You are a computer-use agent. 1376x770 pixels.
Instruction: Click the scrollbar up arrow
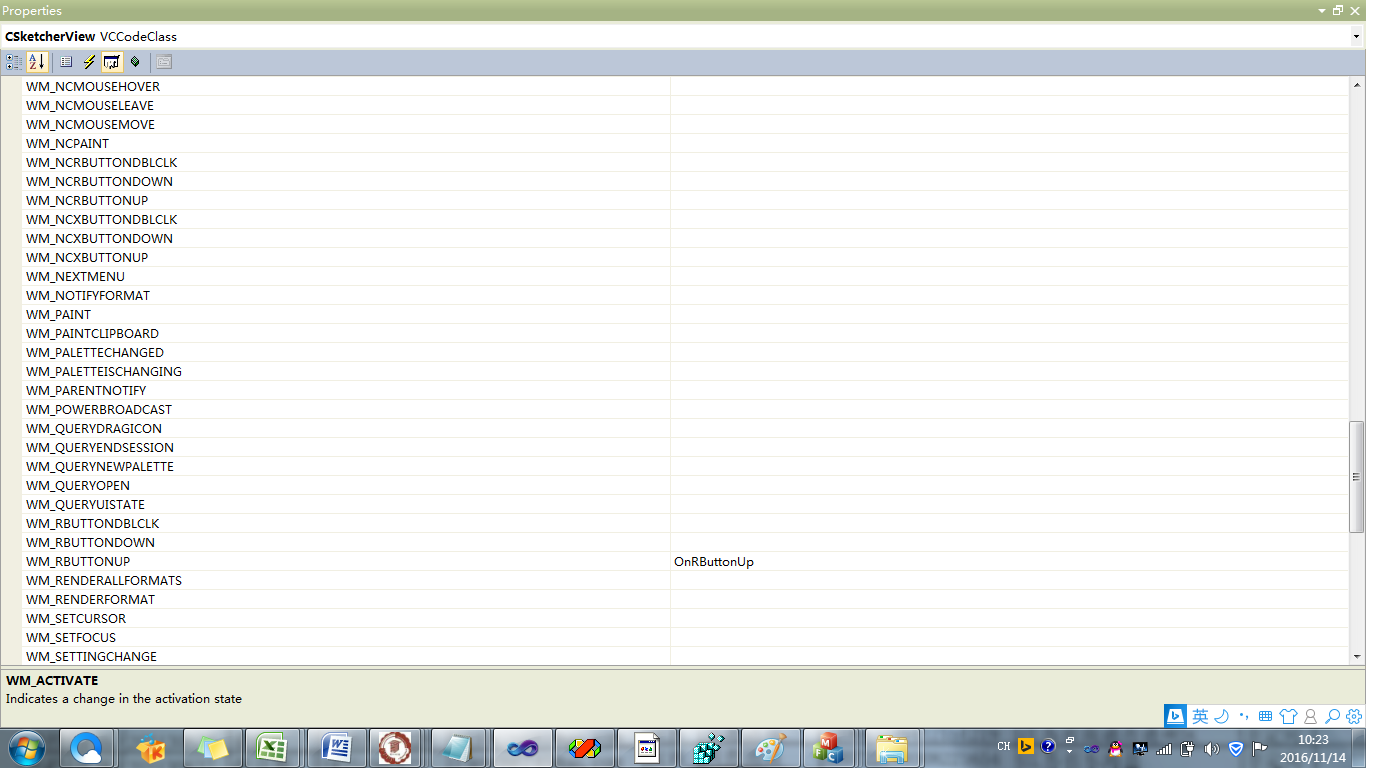click(1357, 85)
